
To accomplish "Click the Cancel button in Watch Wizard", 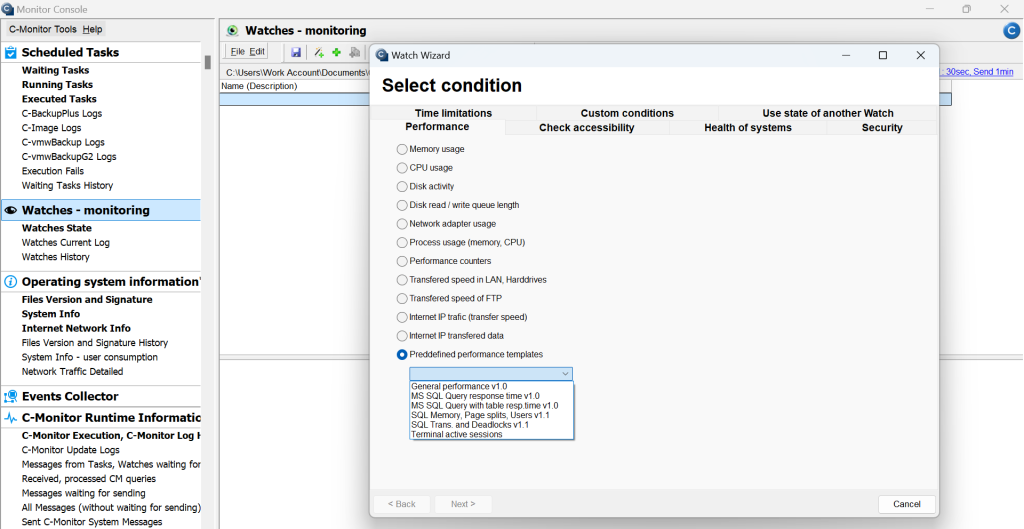I will [x=906, y=504].
